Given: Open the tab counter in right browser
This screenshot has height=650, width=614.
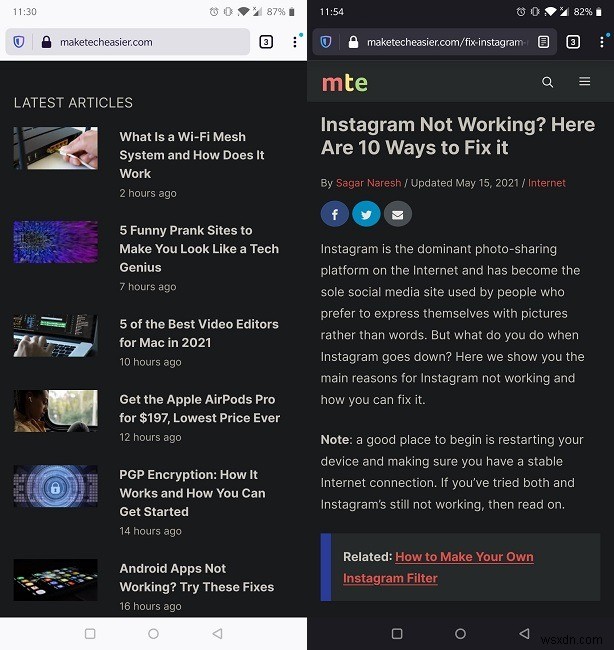Looking at the screenshot, I should tap(573, 42).
